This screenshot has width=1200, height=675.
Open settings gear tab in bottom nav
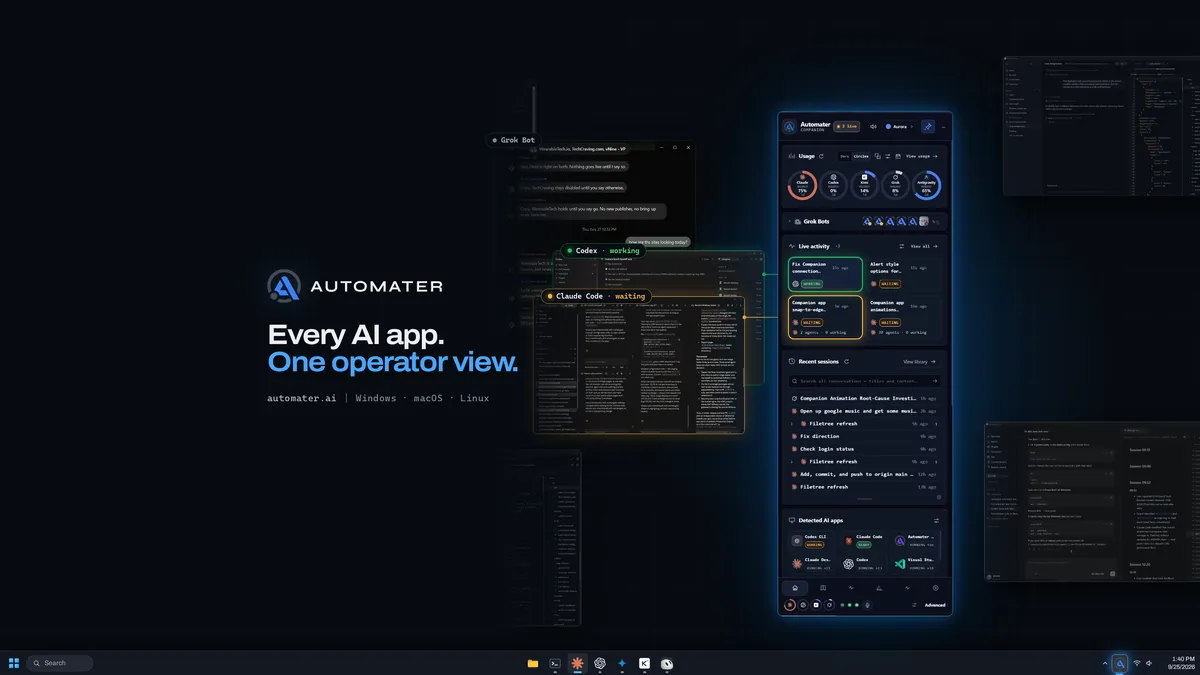pos(936,588)
